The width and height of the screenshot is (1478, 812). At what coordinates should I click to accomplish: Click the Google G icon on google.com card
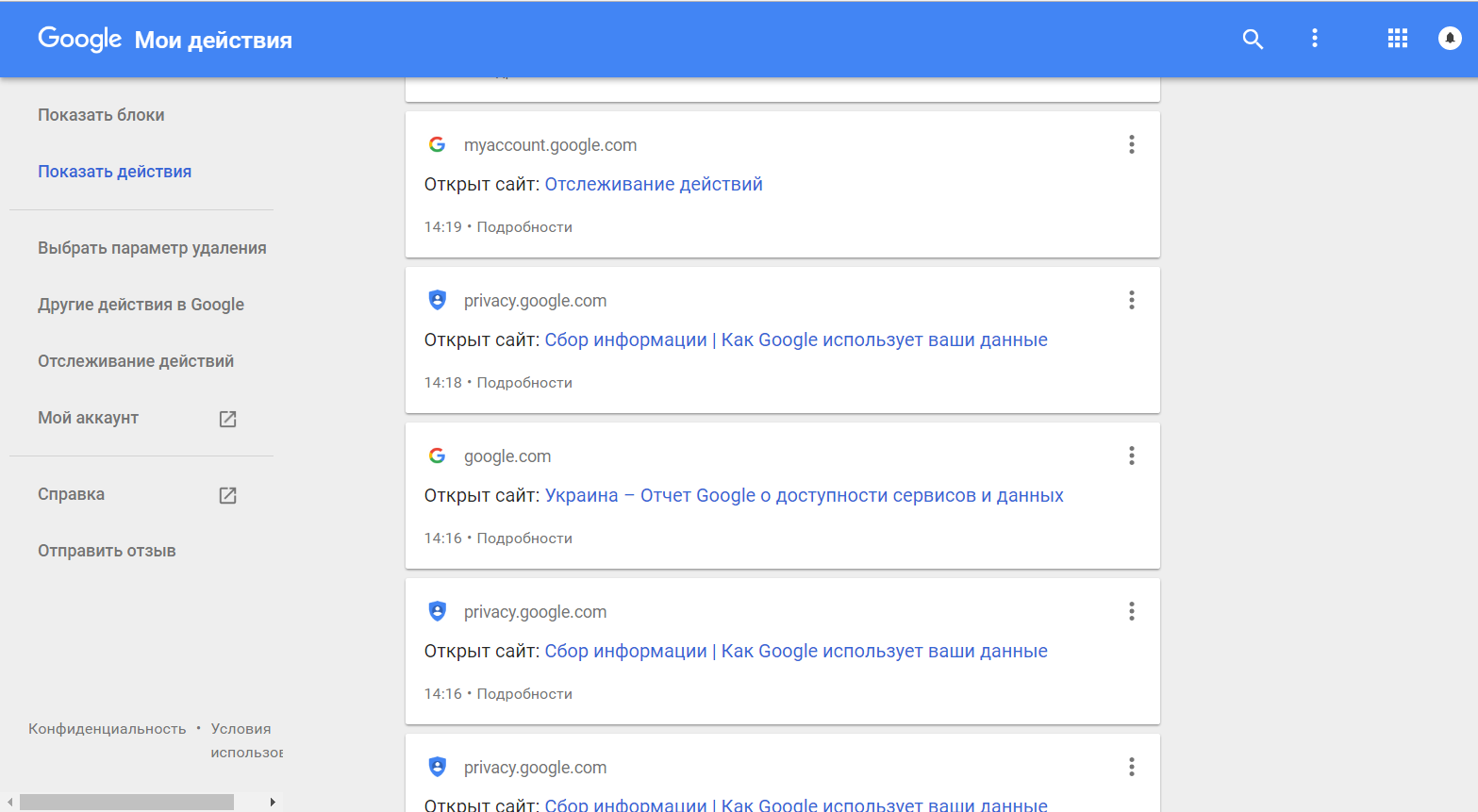437,456
